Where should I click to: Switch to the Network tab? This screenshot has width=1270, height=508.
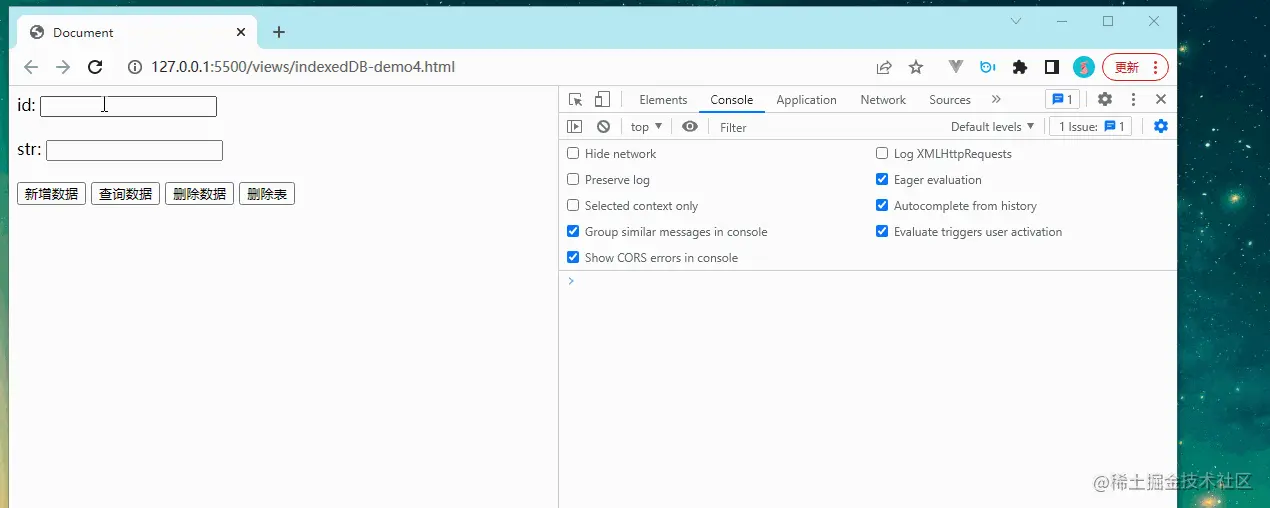[883, 100]
